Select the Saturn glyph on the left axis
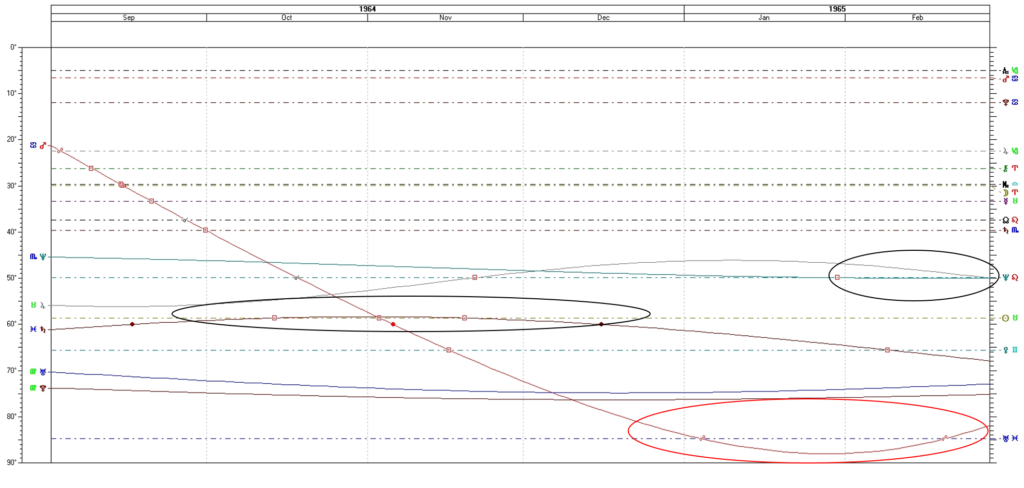 [x=42, y=329]
